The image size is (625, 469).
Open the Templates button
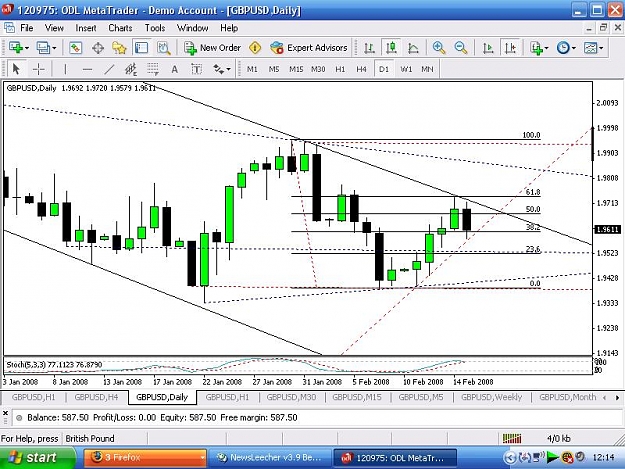[590, 48]
